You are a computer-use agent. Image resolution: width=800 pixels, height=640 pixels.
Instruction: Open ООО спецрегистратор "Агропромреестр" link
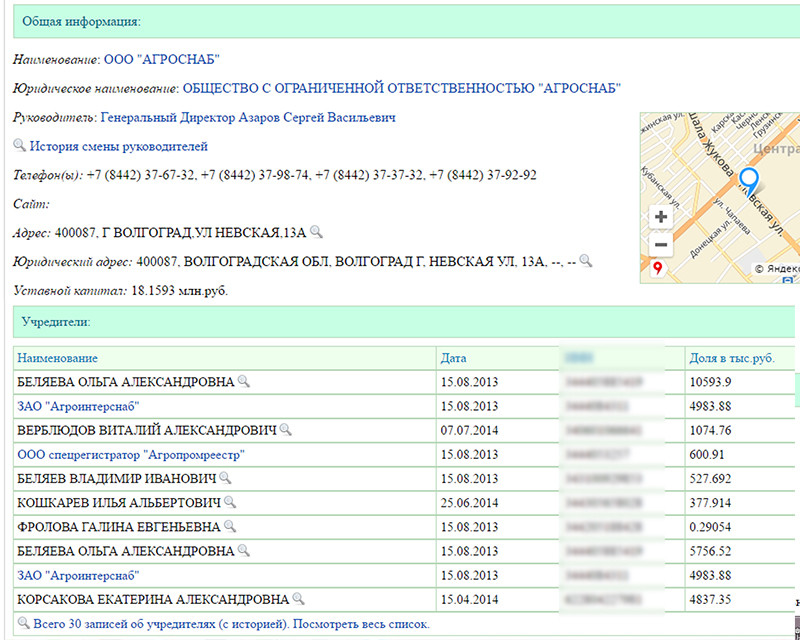(x=131, y=454)
